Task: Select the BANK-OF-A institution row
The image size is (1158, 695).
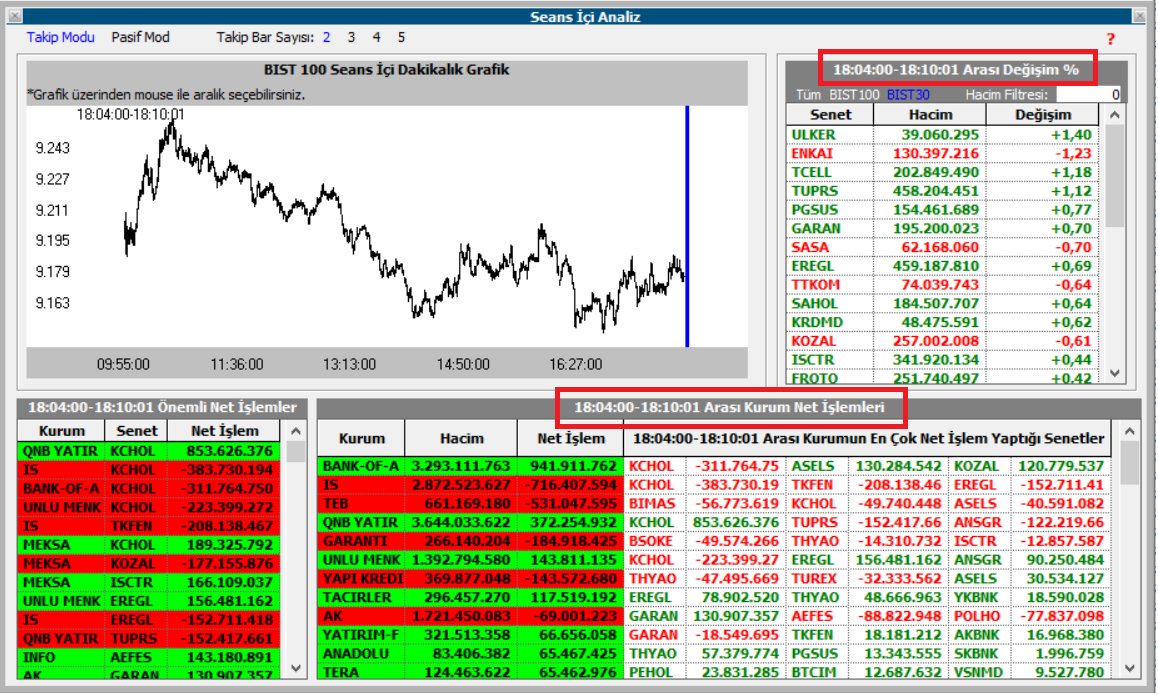Action: (714, 466)
